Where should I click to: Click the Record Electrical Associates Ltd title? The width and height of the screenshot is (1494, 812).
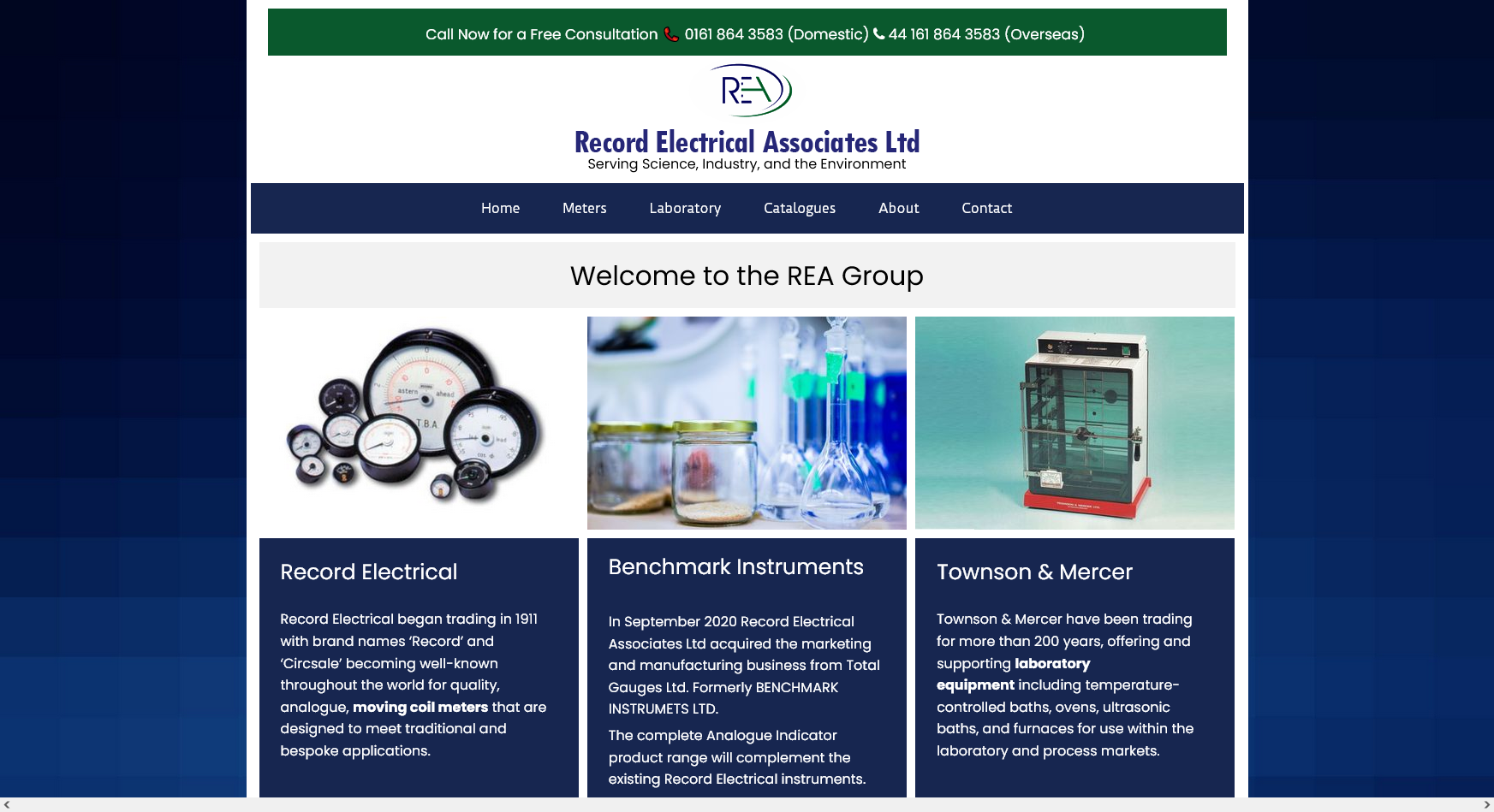[747, 142]
